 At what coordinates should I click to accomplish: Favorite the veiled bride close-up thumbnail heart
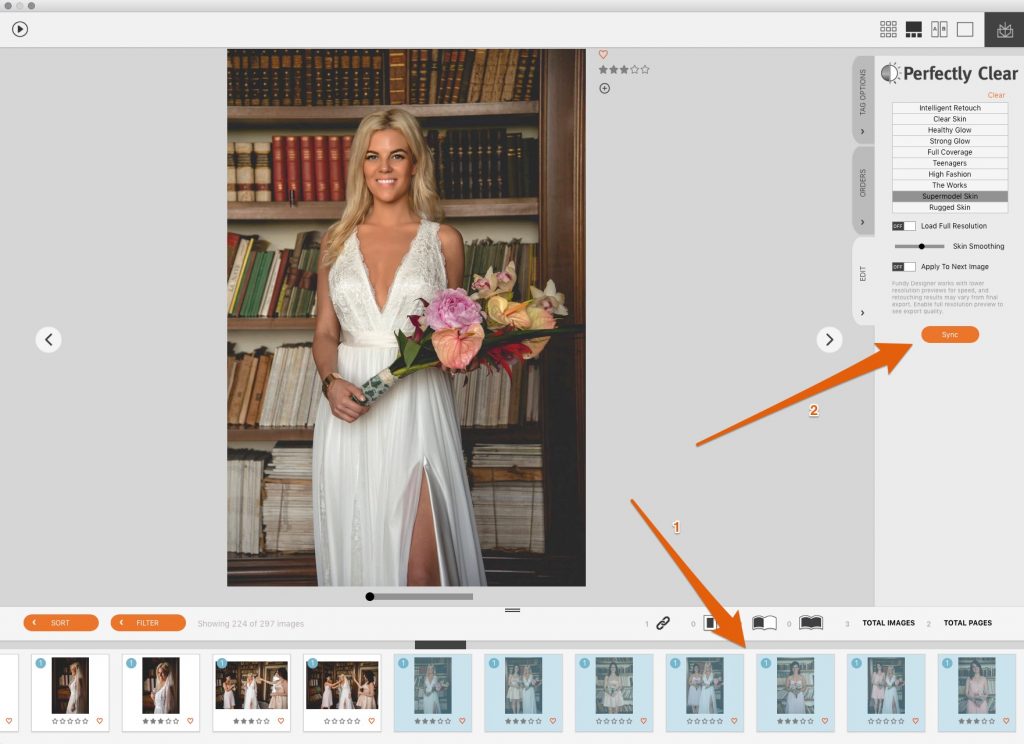pos(190,721)
